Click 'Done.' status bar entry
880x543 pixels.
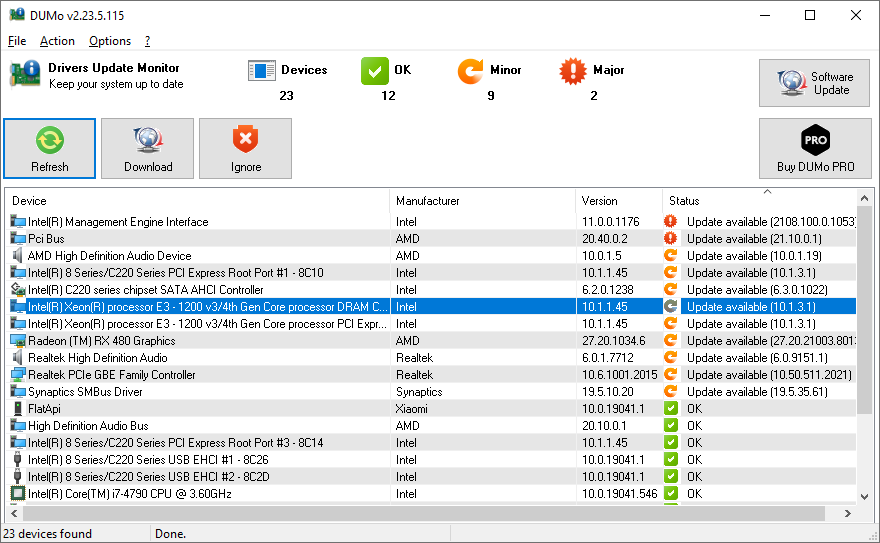tap(171, 533)
